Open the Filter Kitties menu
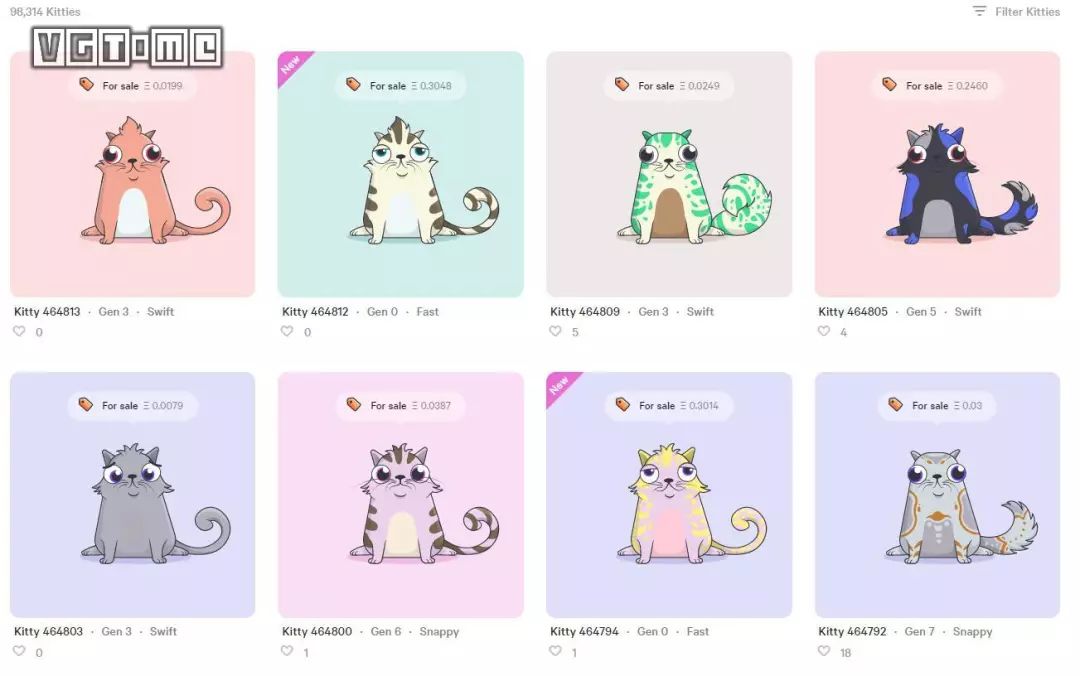1080x676 pixels. (1016, 12)
